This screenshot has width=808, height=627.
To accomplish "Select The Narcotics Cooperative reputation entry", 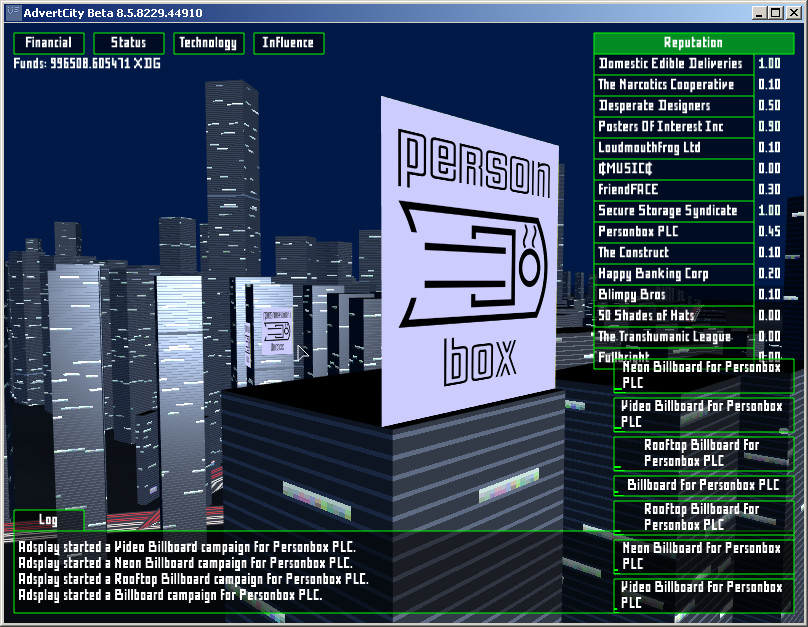I will click(673, 84).
